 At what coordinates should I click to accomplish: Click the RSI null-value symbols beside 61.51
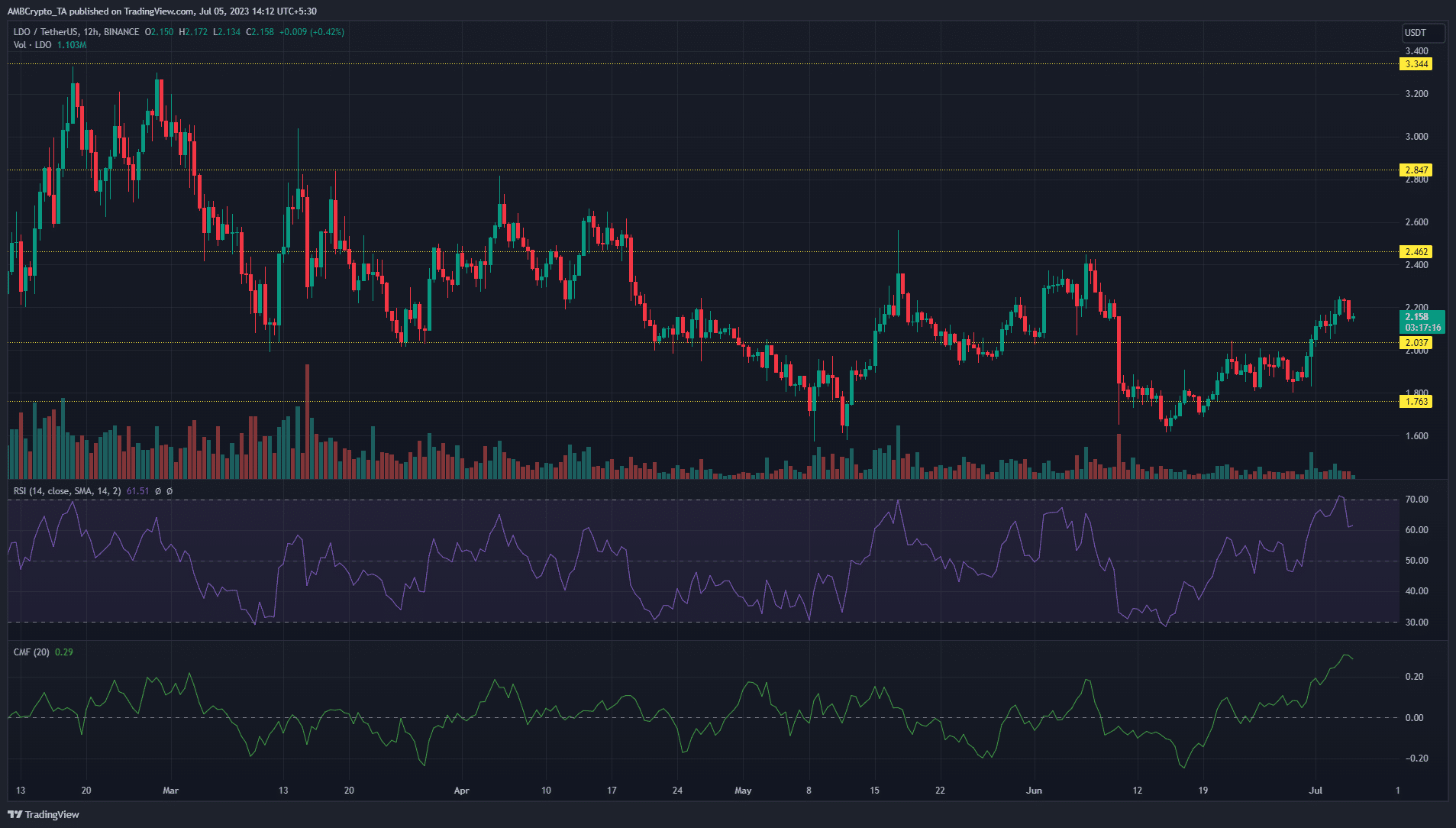point(163,491)
